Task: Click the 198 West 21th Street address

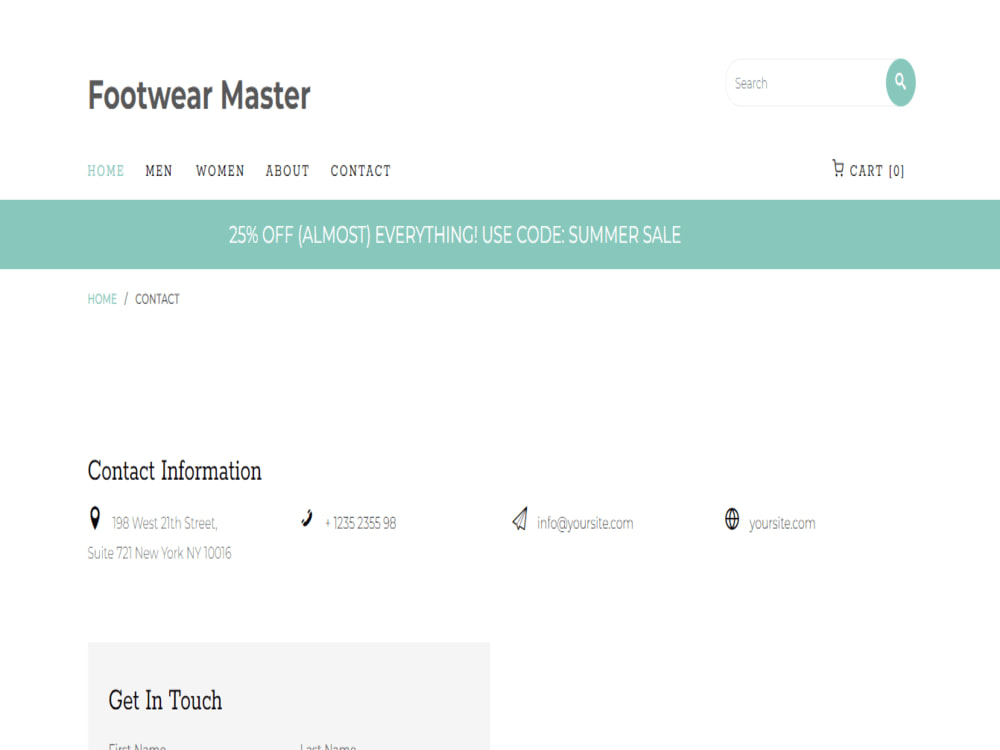Action: [x=165, y=524]
